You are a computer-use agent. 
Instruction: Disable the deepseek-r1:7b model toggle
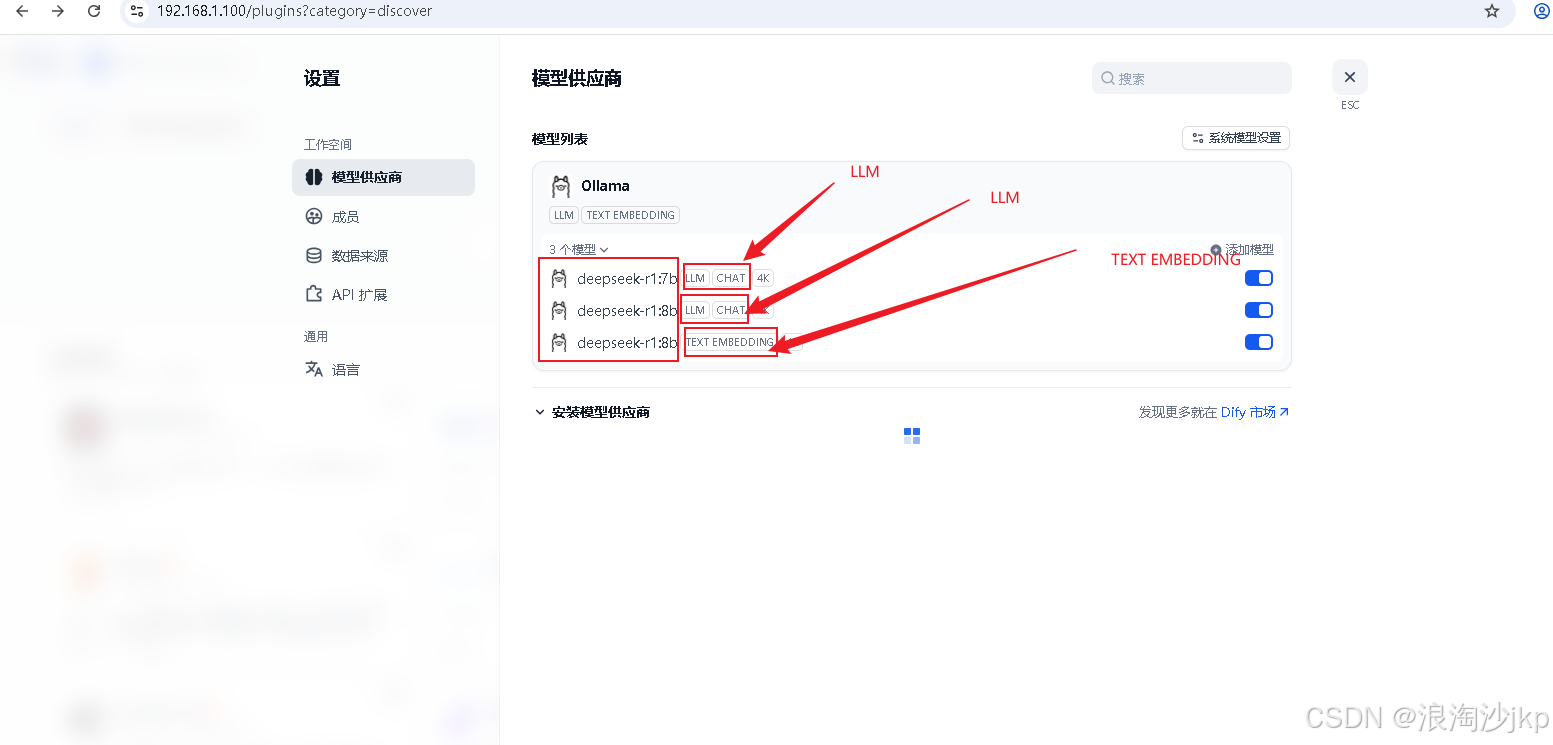pos(1258,278)
